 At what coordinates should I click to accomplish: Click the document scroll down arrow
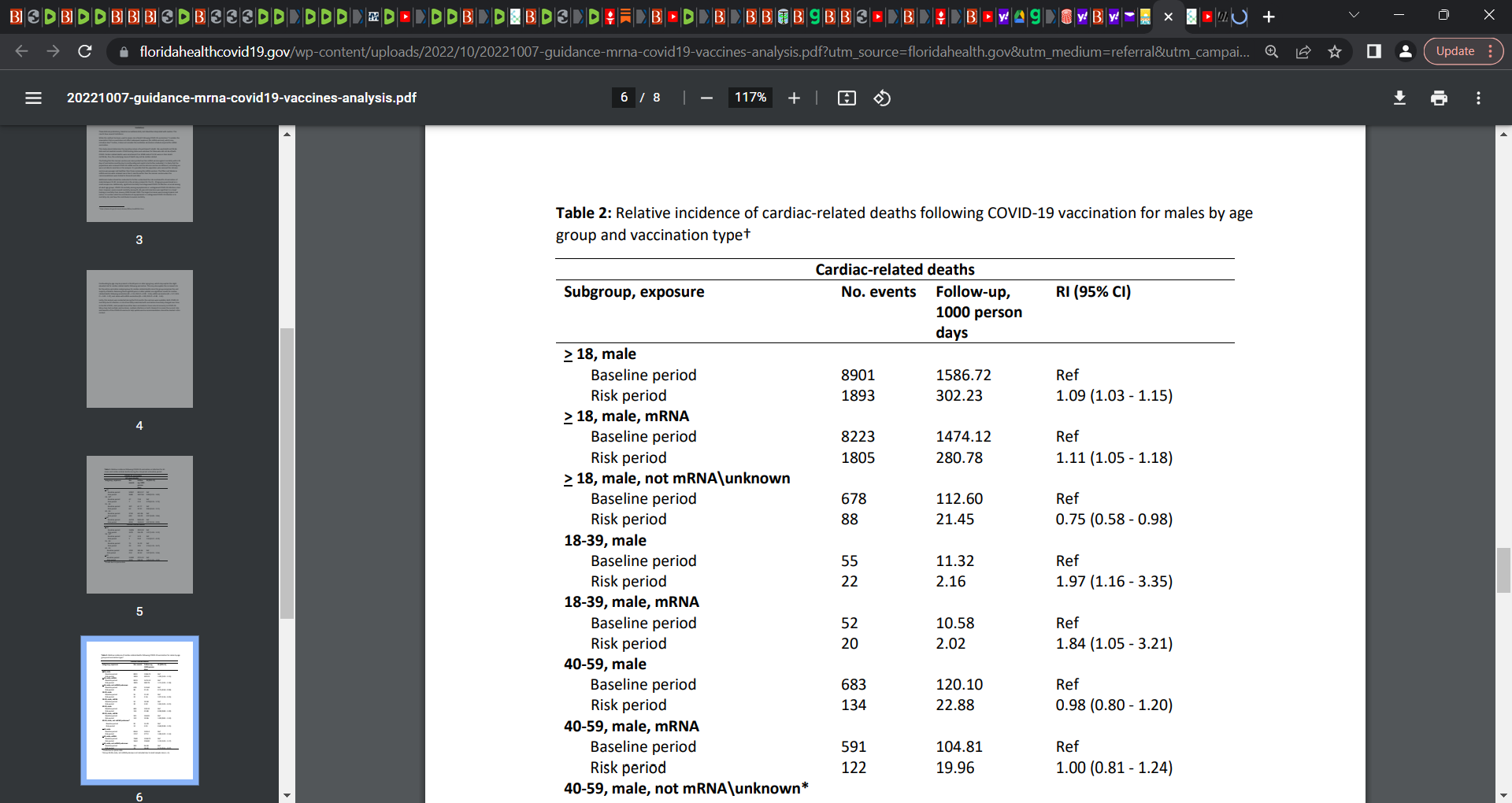coord(1503,795)
